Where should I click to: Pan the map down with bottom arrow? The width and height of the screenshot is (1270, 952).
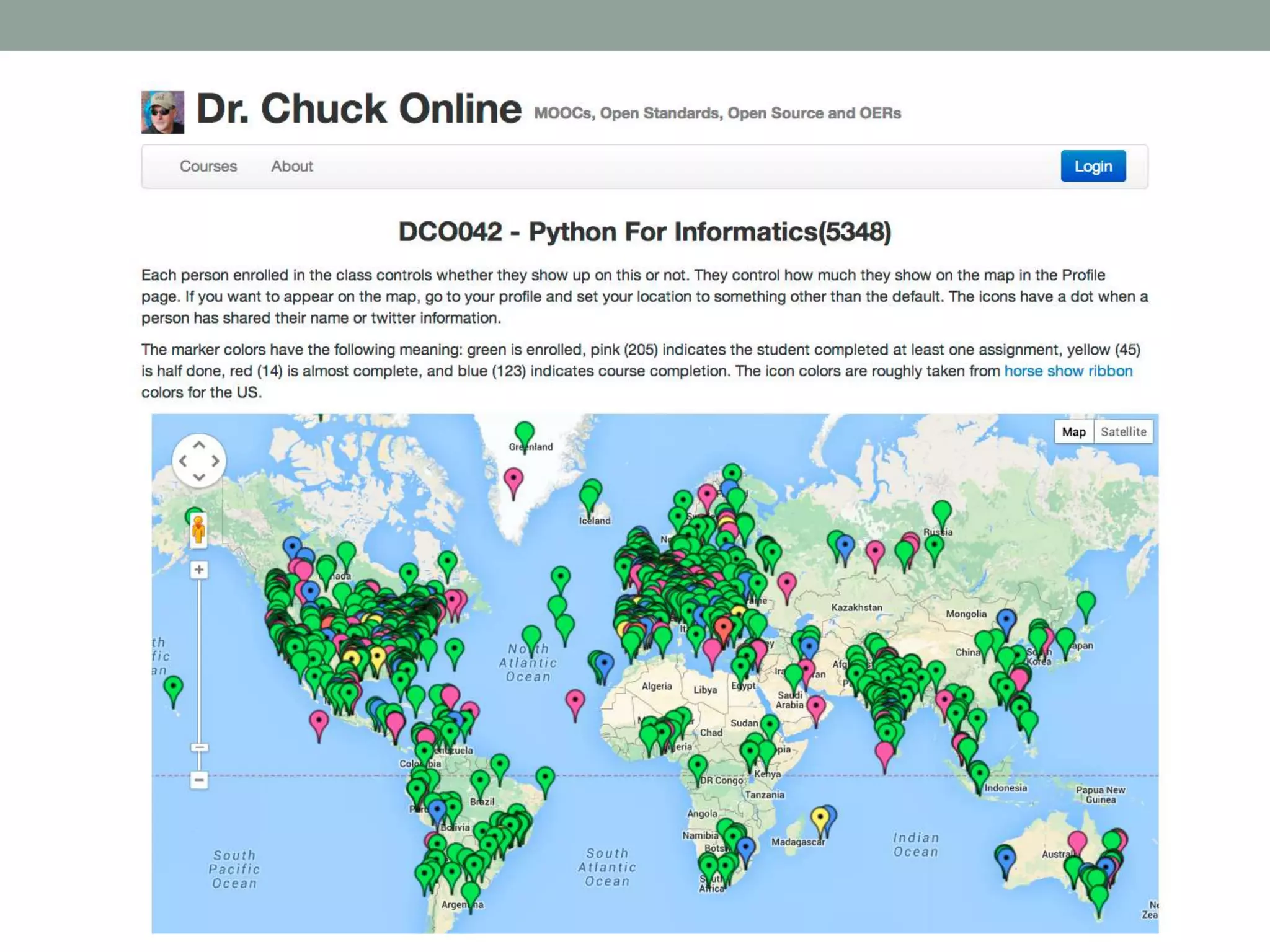tap(198, 476)
